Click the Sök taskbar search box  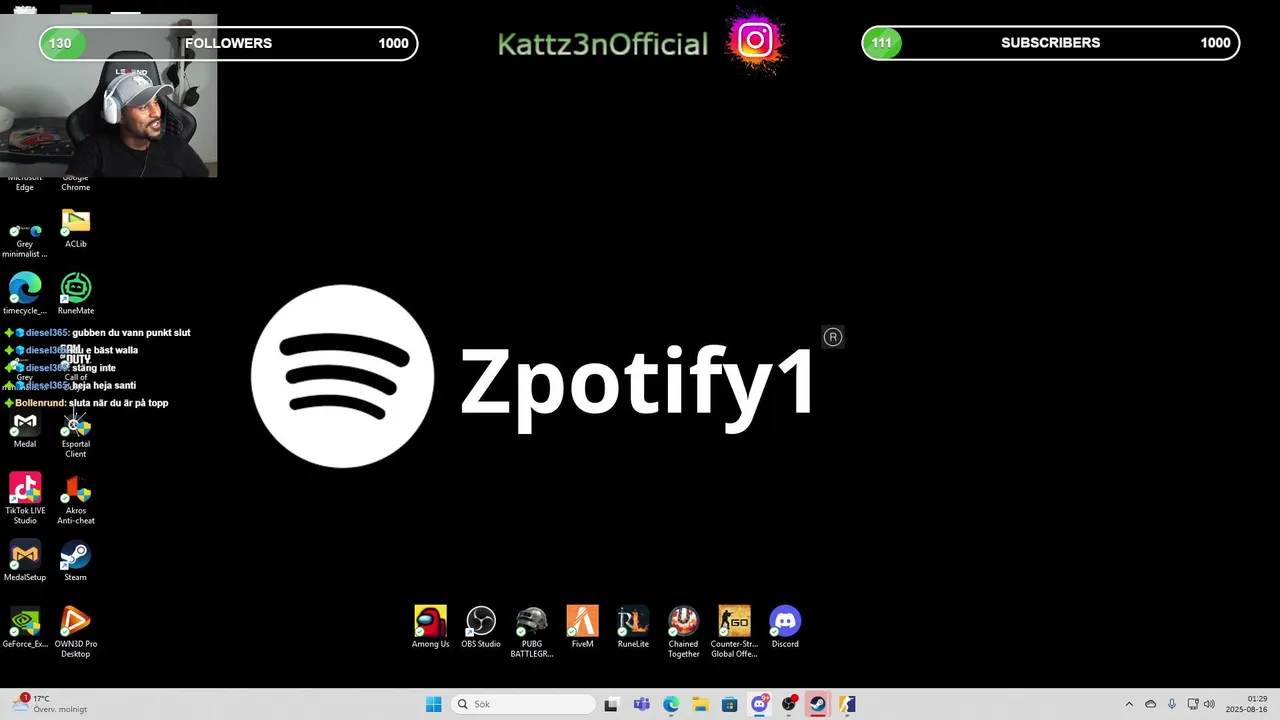coord(523,704)
